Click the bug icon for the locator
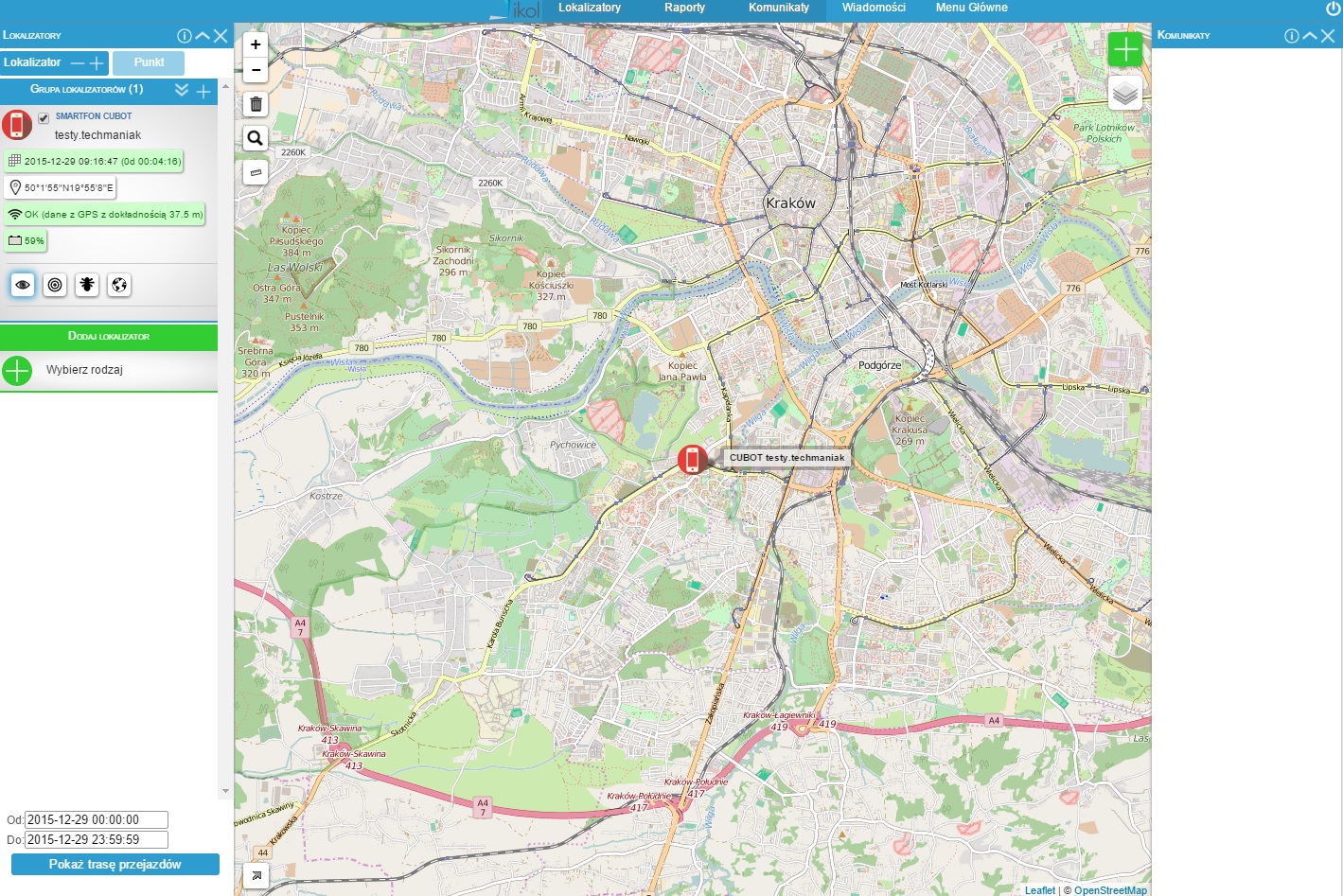Image resolution: width=1343 pixels, height=896 pixels. [87, 285]
